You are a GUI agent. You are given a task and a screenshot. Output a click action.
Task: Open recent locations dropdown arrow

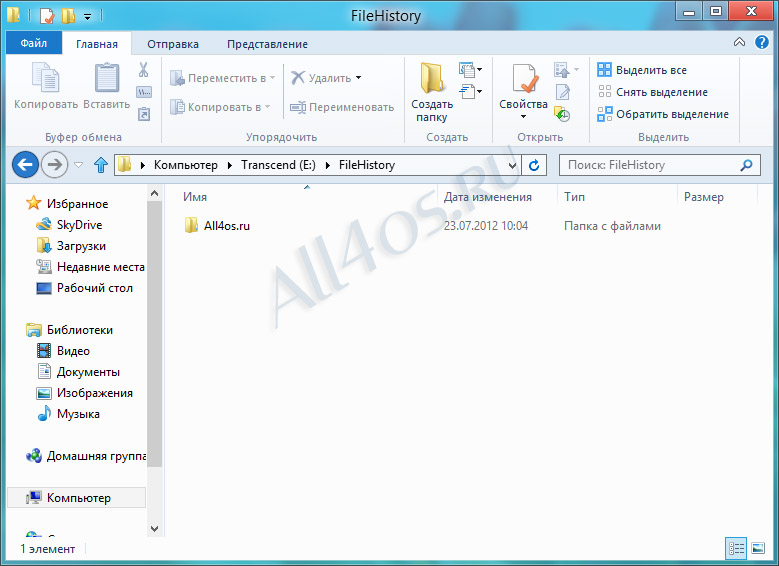(x=78, y=165)
